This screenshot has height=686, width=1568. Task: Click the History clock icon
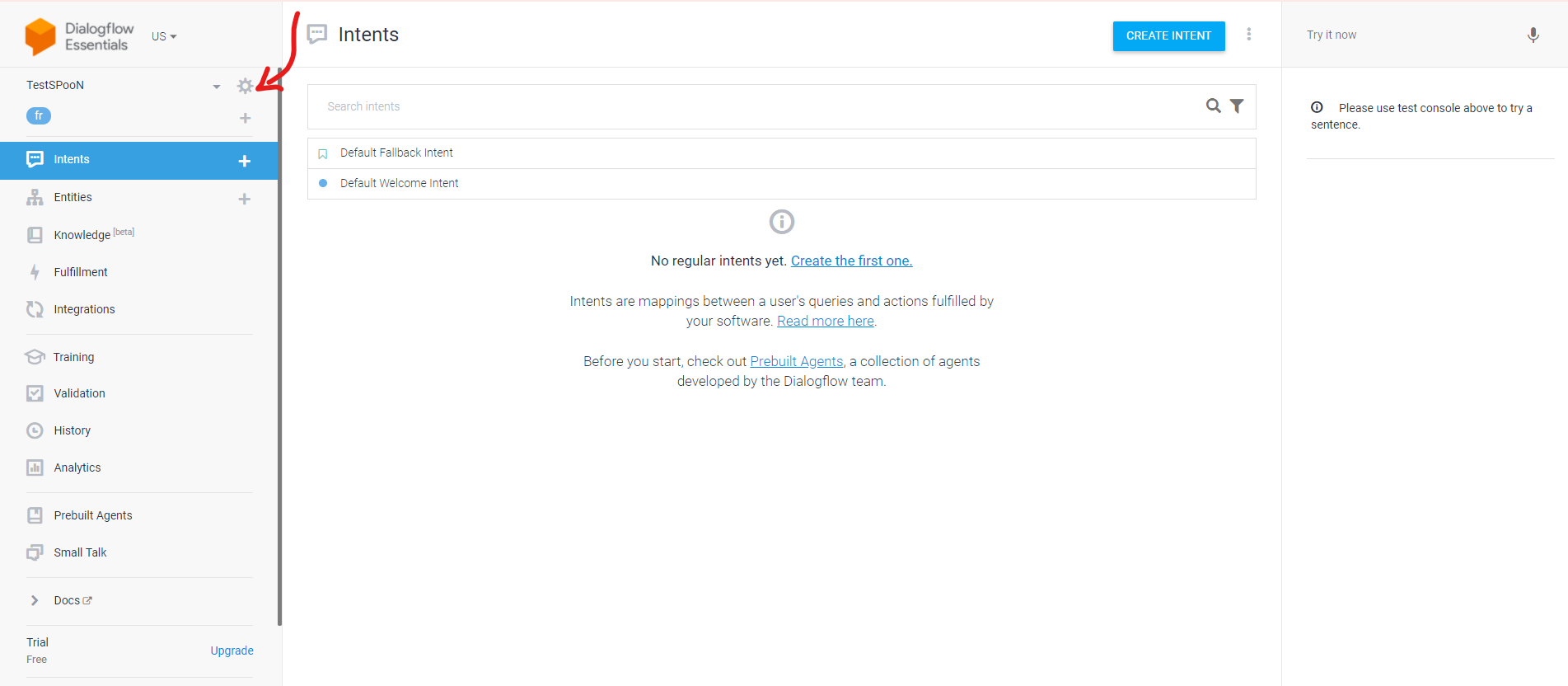click(35, 430)
